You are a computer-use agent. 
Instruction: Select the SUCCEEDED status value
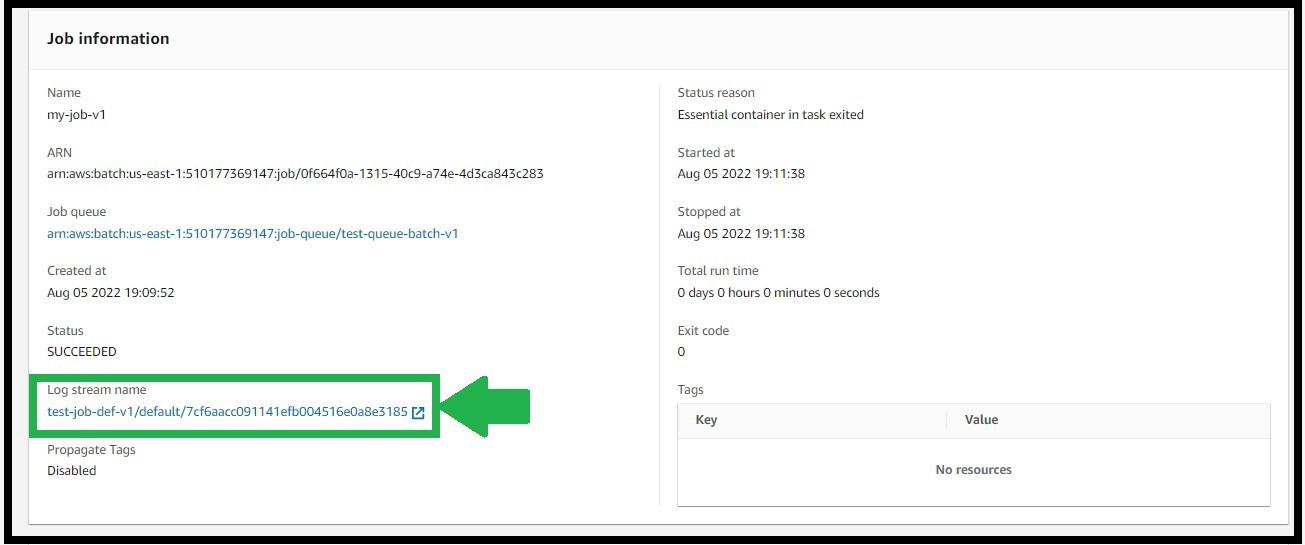(82, 352)
